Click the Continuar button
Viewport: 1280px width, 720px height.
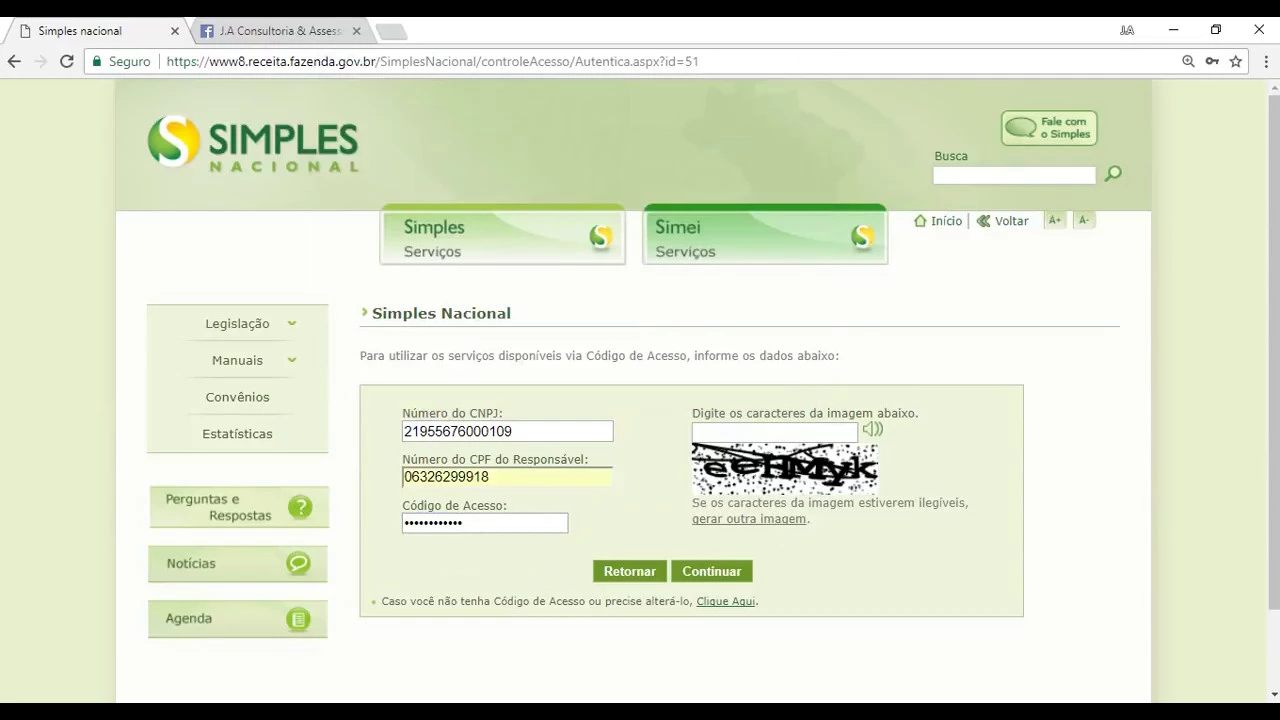[x=712, y=571]
